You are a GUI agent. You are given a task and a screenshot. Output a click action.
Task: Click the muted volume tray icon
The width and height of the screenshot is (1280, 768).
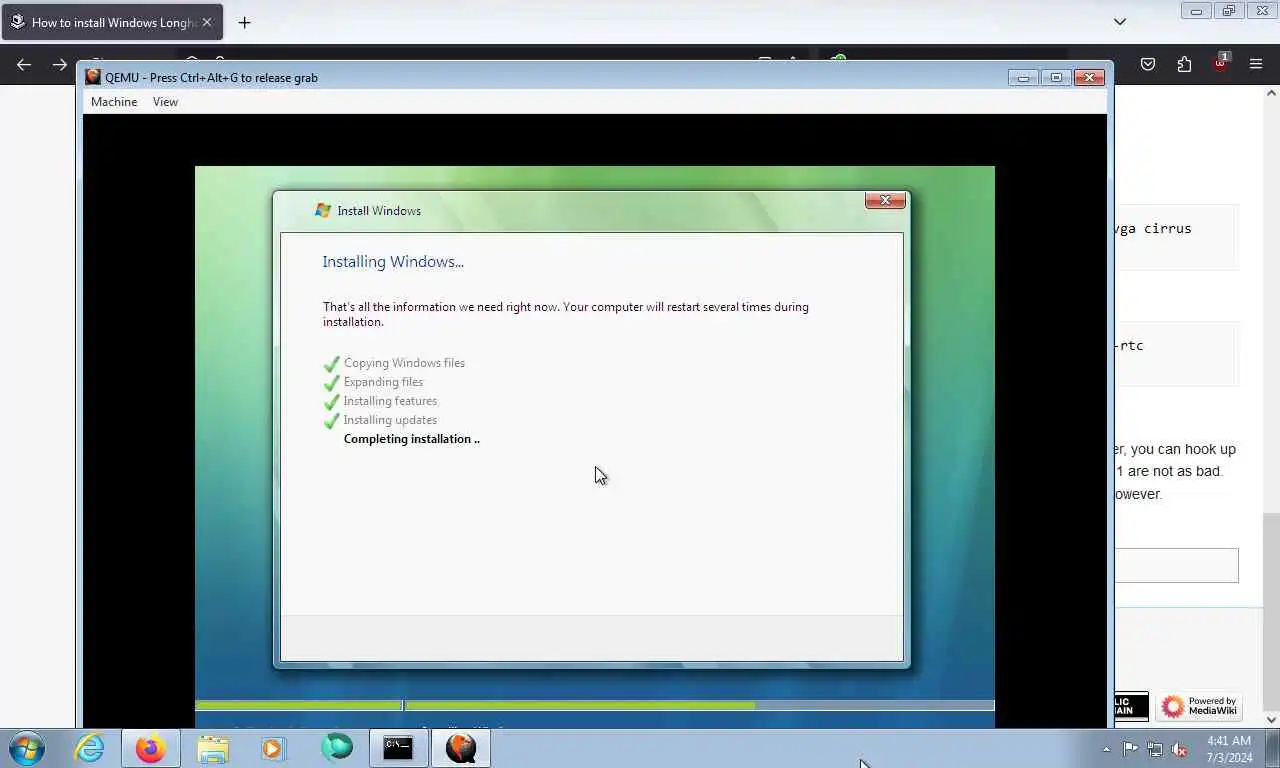point(1180,749)
